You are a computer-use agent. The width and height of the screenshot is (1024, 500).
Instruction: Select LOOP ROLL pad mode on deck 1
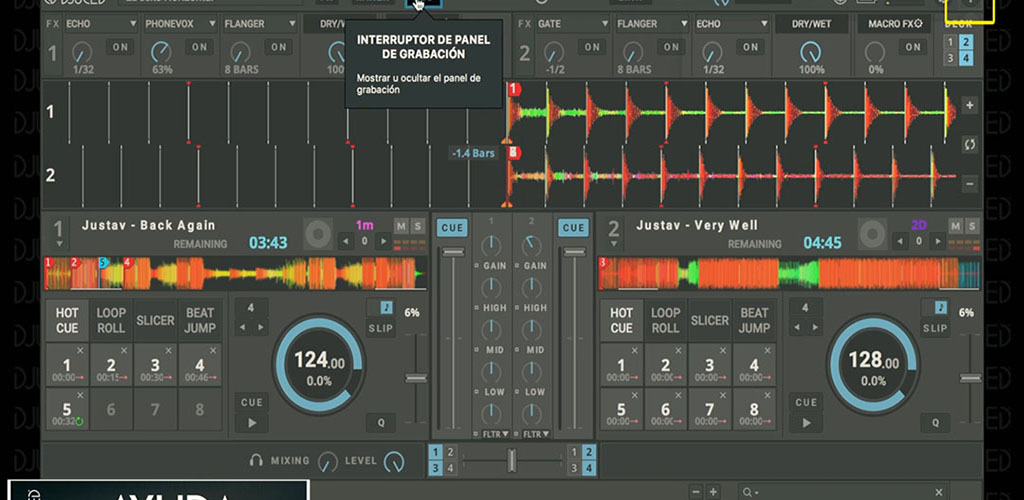coord(111,321)
